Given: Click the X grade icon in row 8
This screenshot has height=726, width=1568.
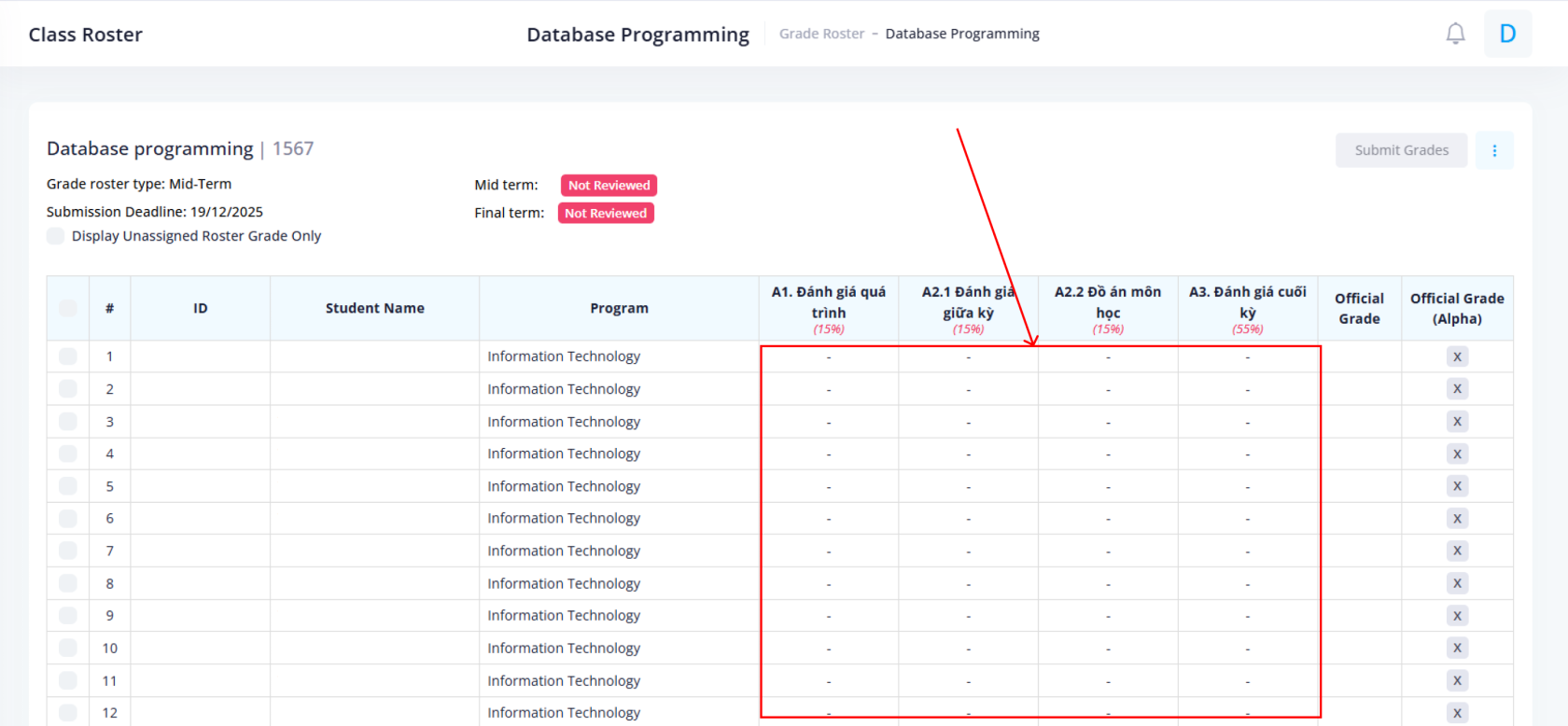Looking at the screenshot, I should pos(1456,583).
